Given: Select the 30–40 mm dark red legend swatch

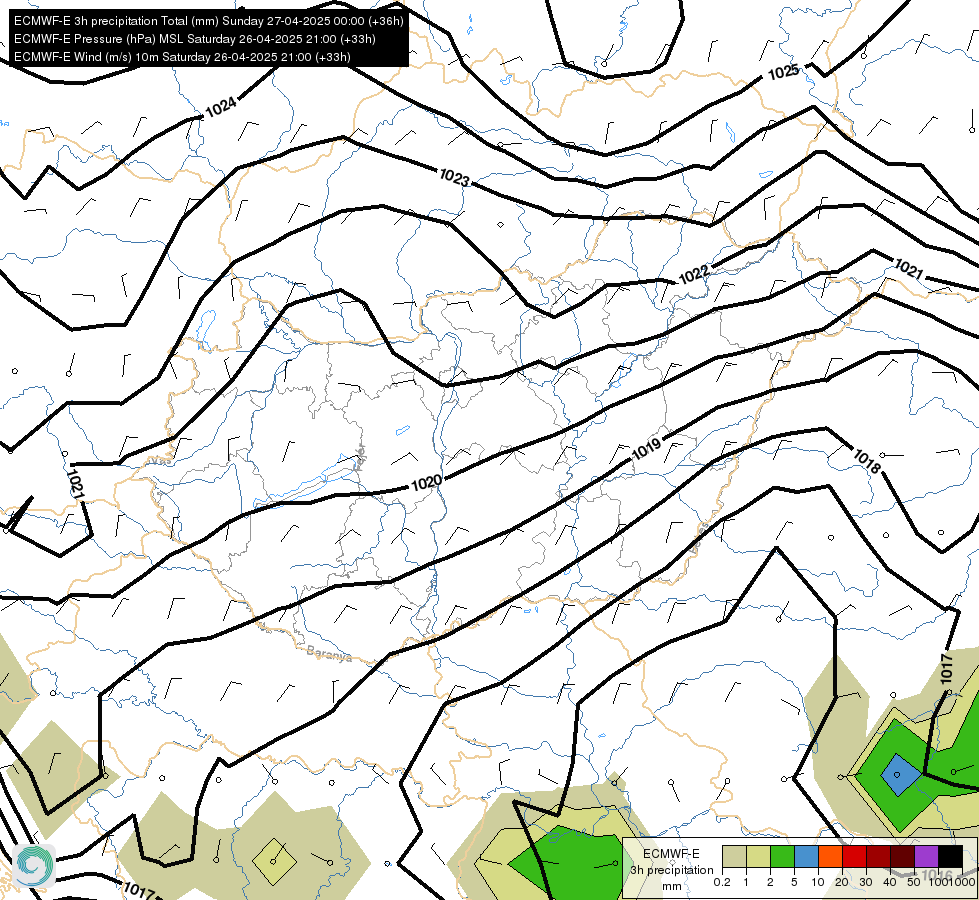Looking at the screenshot, I should 878,856.
